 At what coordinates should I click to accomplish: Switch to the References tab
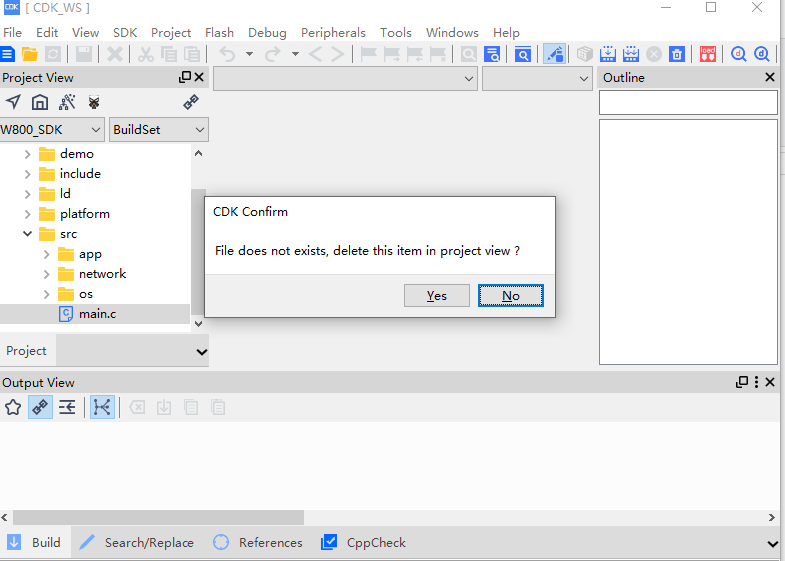pos(258,542)
